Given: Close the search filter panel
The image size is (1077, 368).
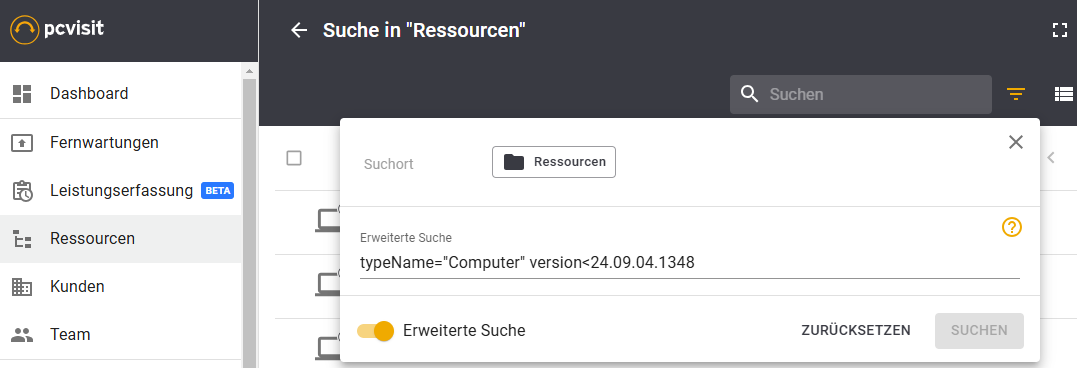Looking at the screenshot, I should (1016, 142).
